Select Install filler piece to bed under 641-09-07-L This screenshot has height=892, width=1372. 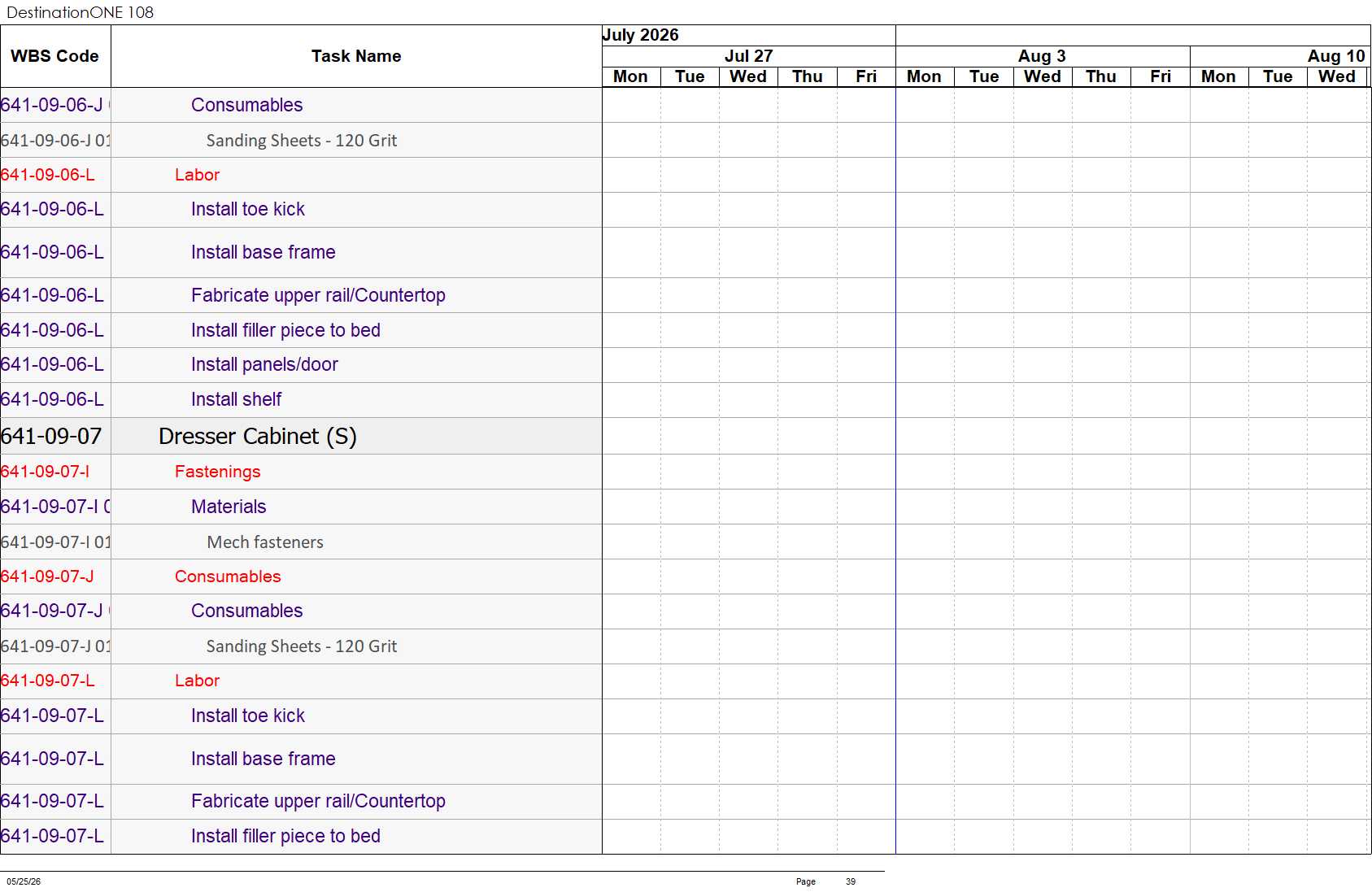285,836
